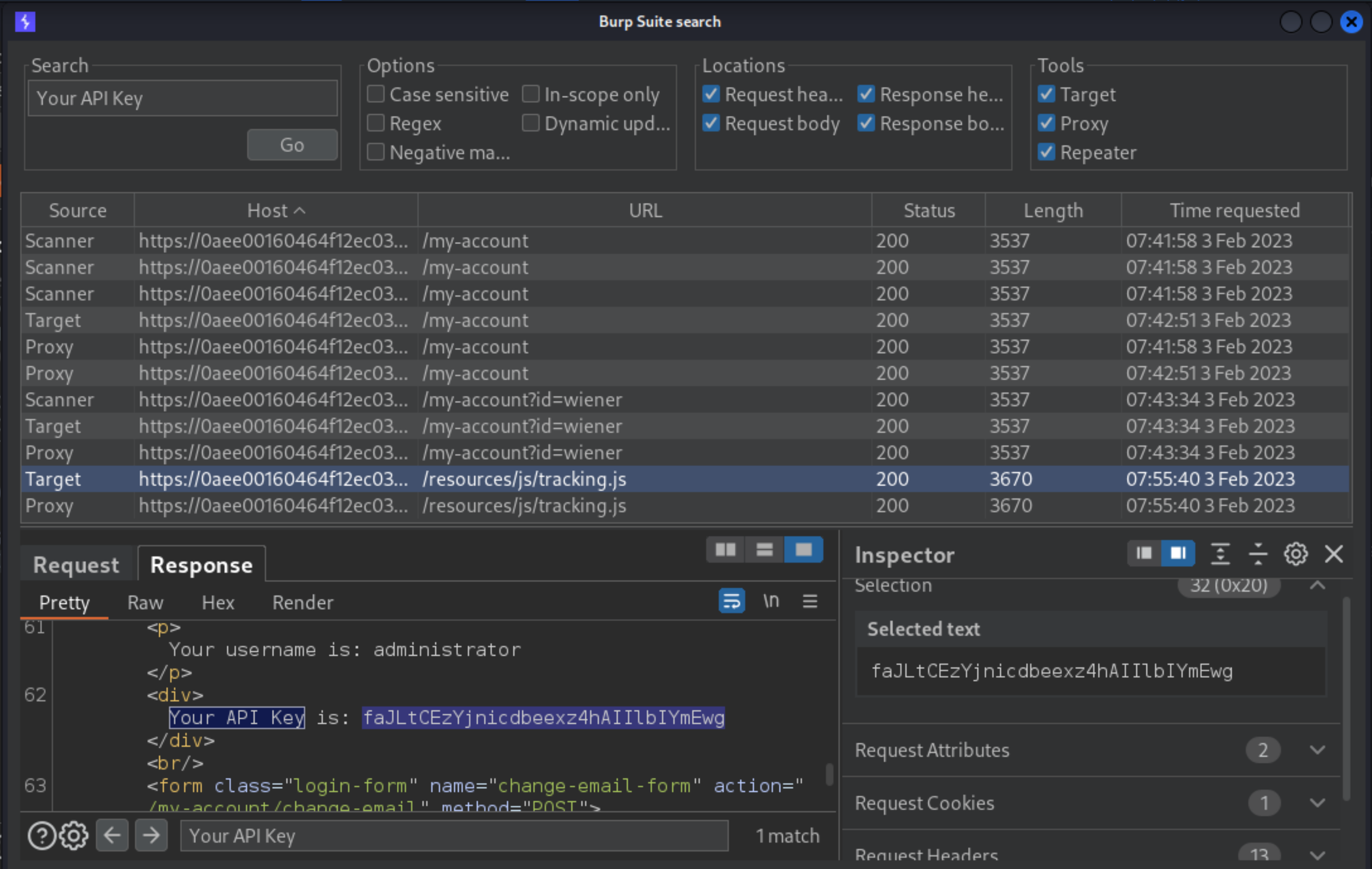Uncheck Repeater tool checkbox

pyautogui.click(x=1046, y=152)
